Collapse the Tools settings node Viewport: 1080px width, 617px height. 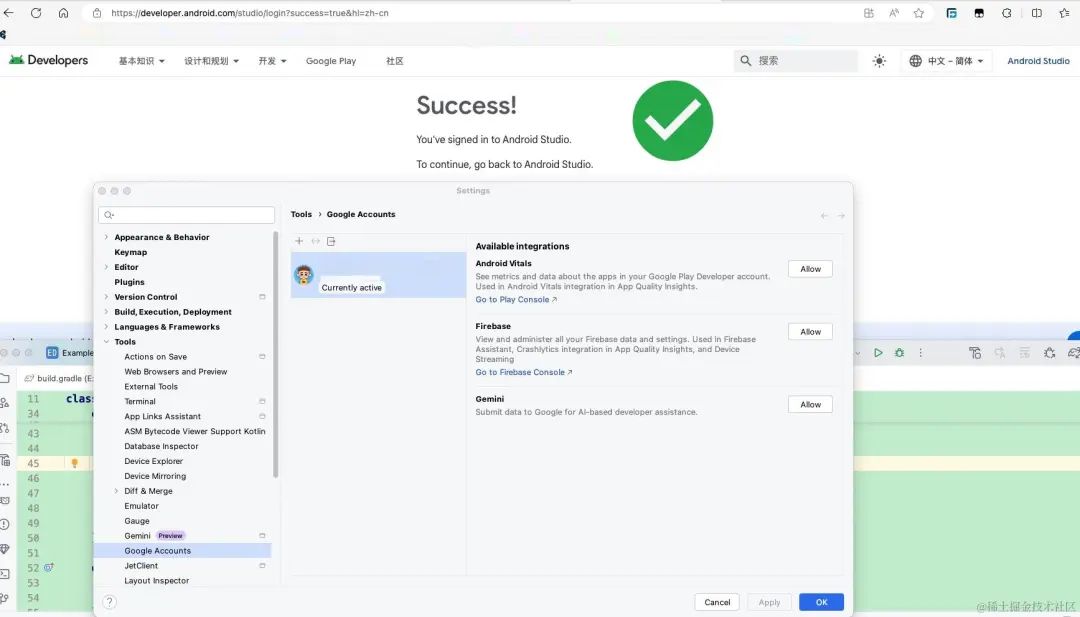[x=106, y=342]
